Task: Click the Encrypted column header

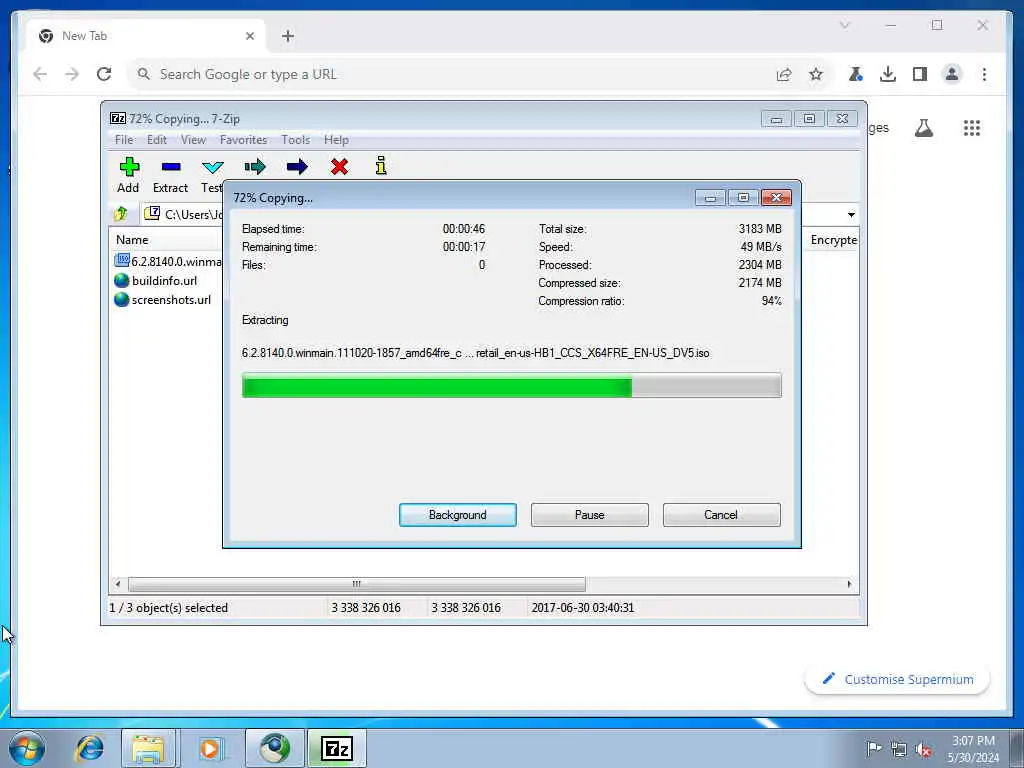Action: (x=833, y=240)
